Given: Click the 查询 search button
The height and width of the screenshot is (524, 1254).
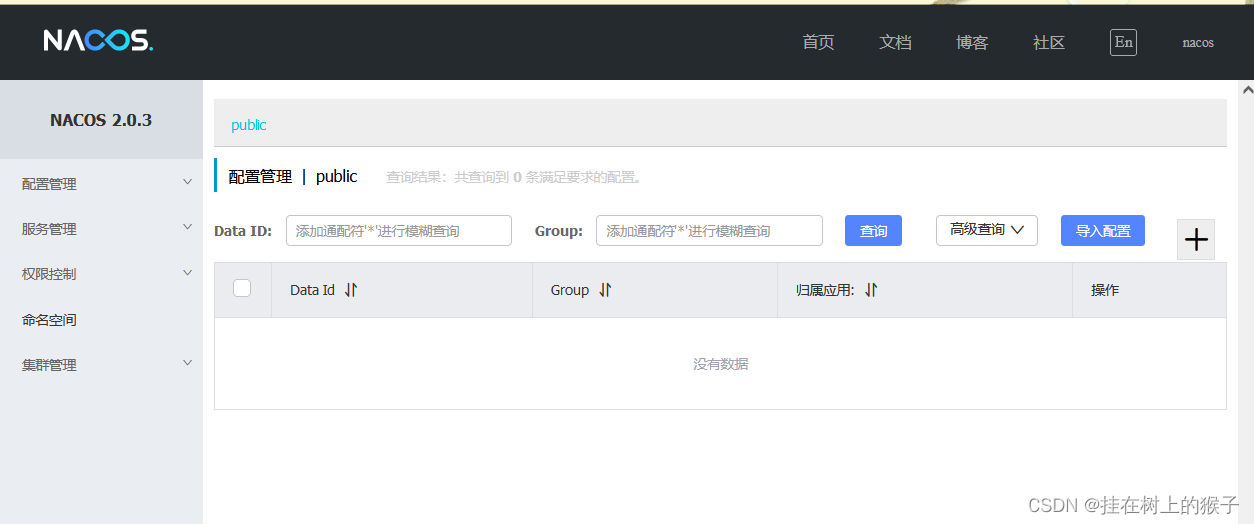Looking at the screenshot, I should pos(873,230).
